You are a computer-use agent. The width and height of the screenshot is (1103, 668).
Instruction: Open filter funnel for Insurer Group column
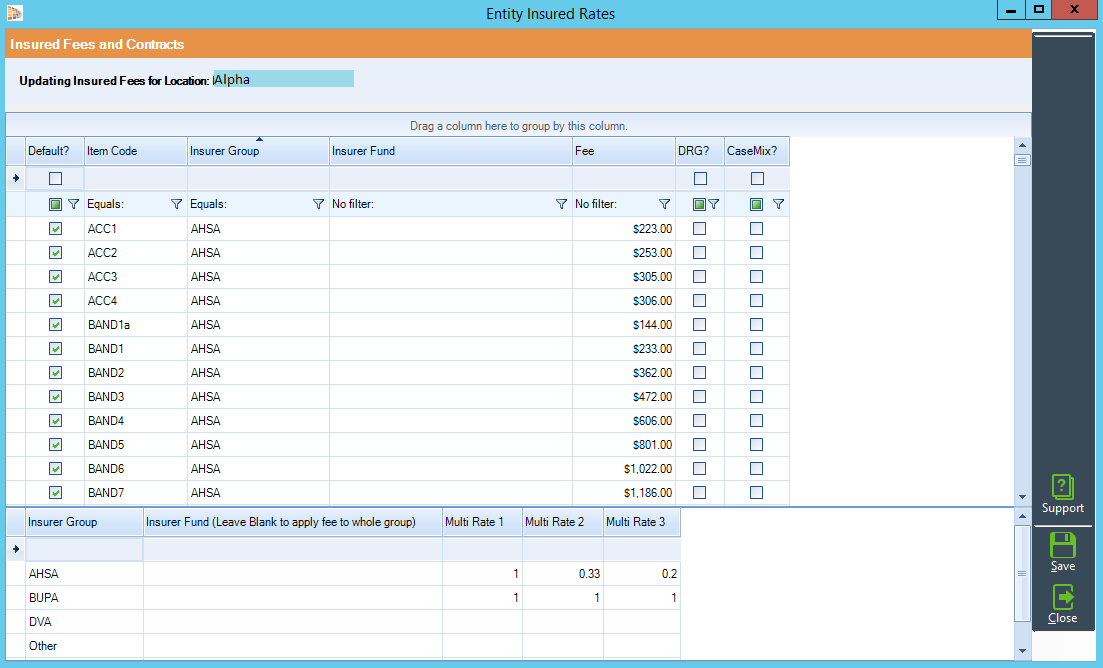(x=318, y=204)
